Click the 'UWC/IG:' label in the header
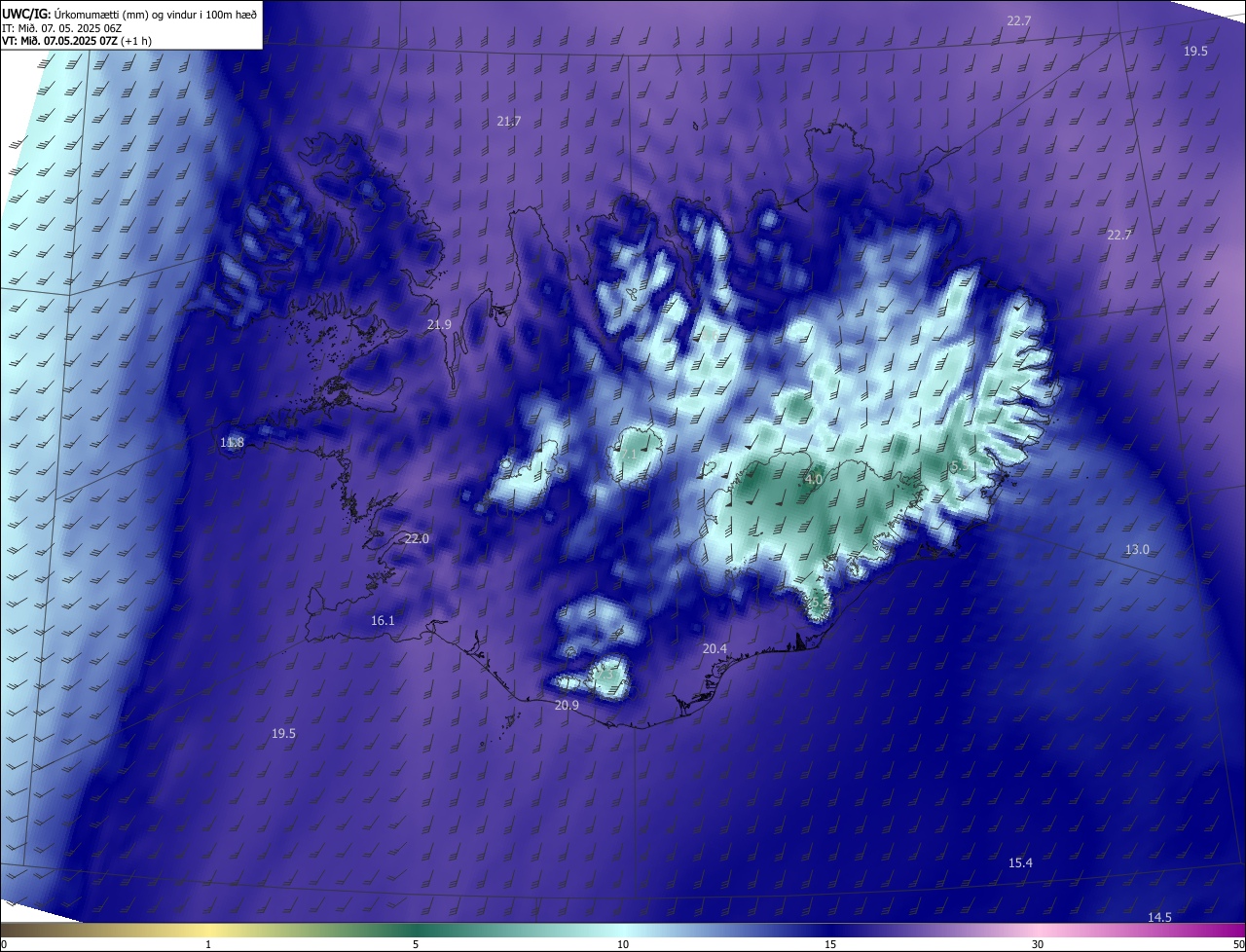The width and height of the screenshot is (1246, 952). tap(26, 14)
